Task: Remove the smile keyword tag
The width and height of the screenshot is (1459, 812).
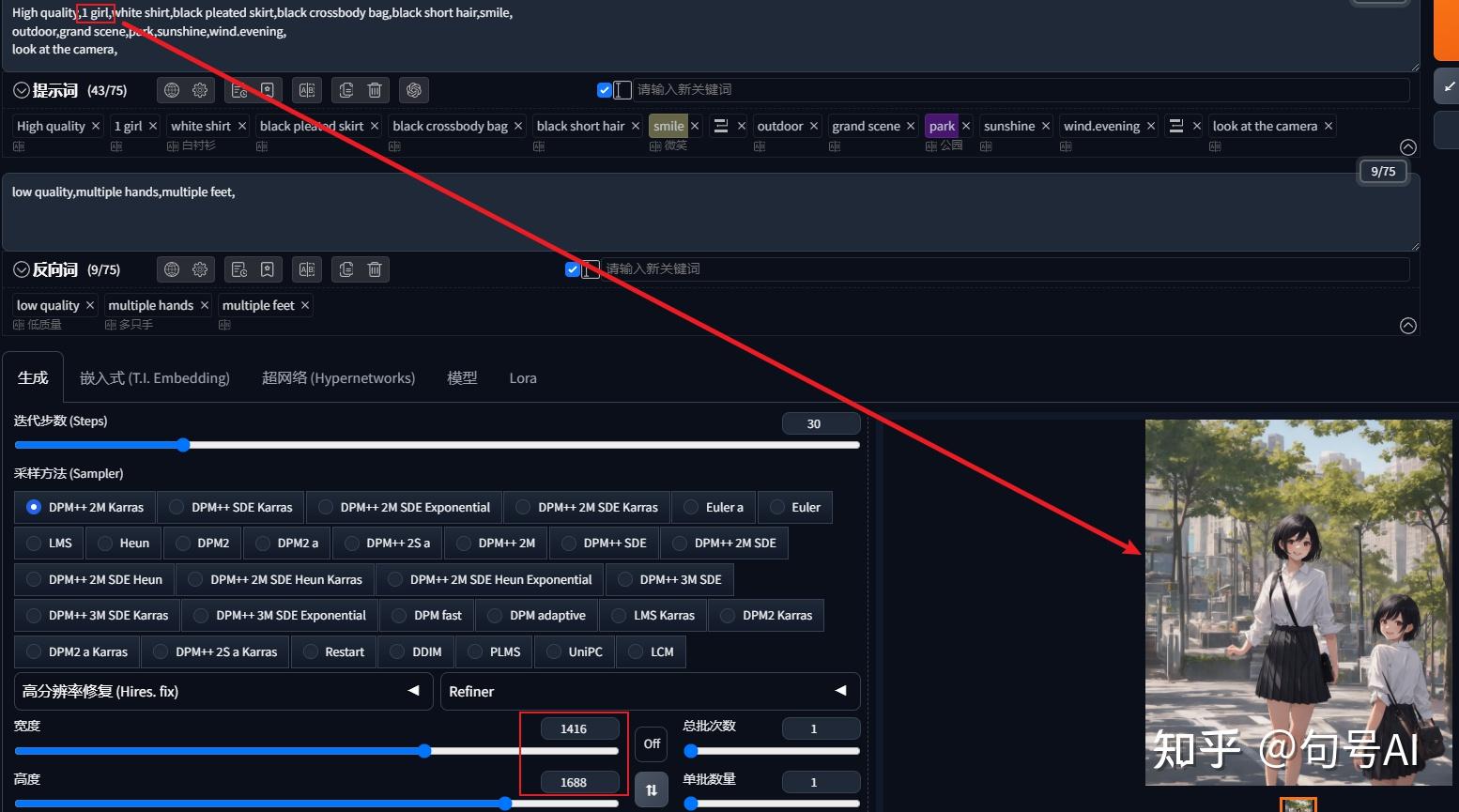Action: pyautogui.click(x=694, y=125)
